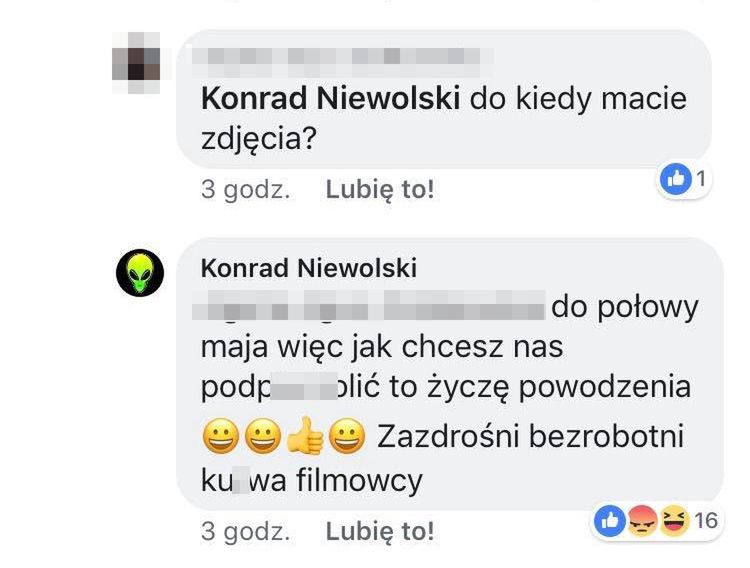Open Konrad Niewolski's profile name in second comment
750x568 pixels.
tap(309, 268)
